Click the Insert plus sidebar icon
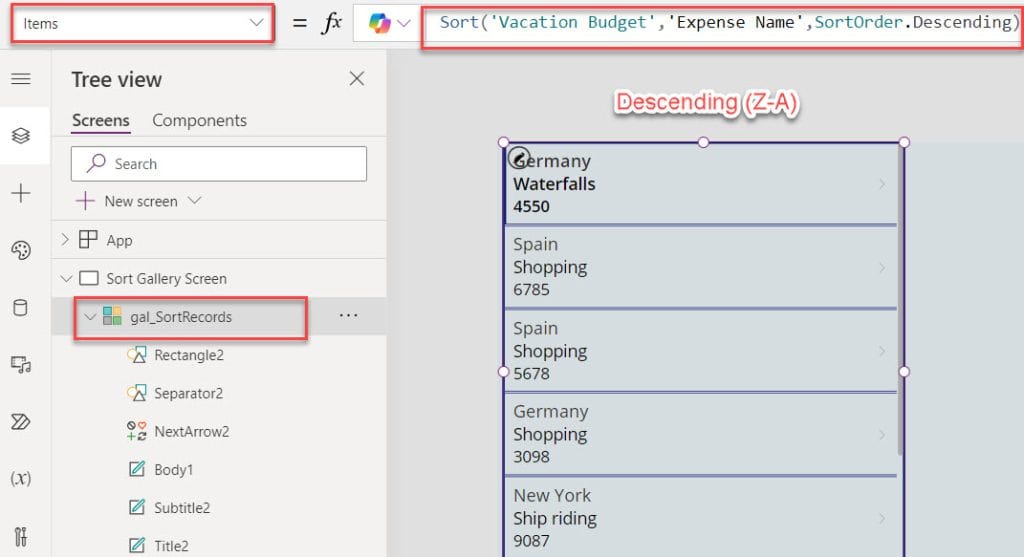Viewport: 1024px width, 557px height. (21, 193)
